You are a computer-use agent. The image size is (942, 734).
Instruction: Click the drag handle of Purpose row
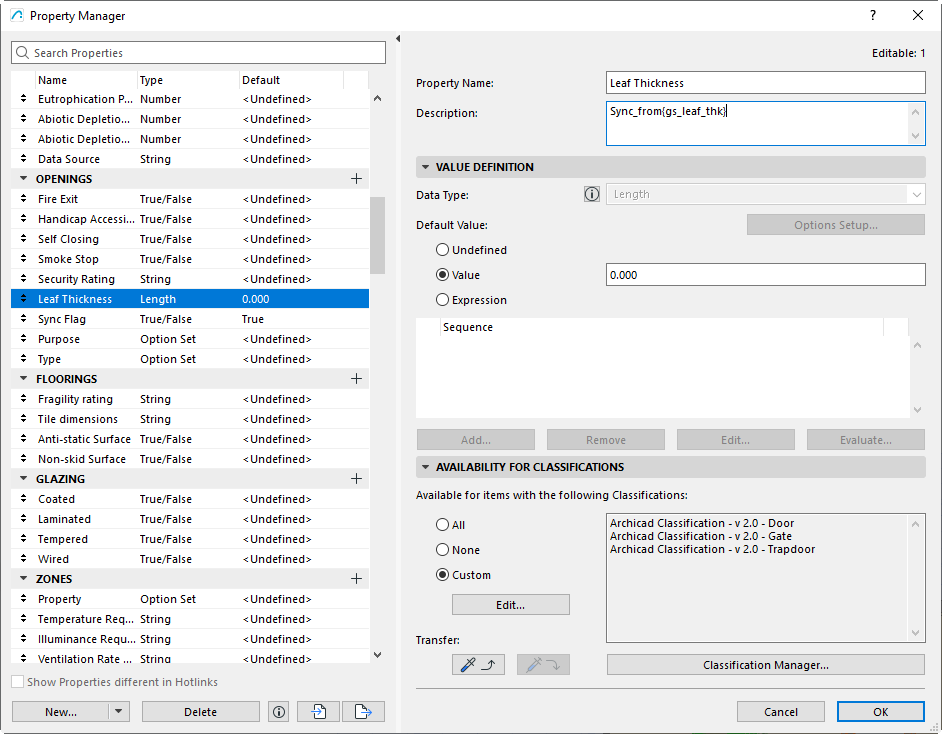tap(23, 339)
